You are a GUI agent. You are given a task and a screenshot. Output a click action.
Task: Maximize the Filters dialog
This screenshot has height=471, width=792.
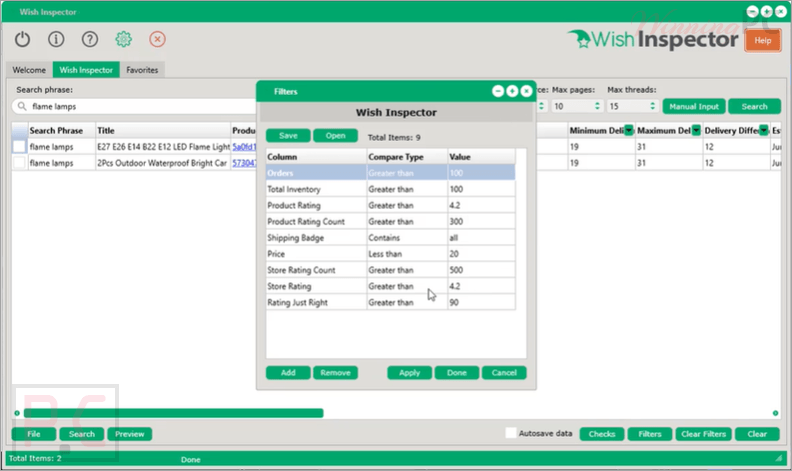point(512,91)
